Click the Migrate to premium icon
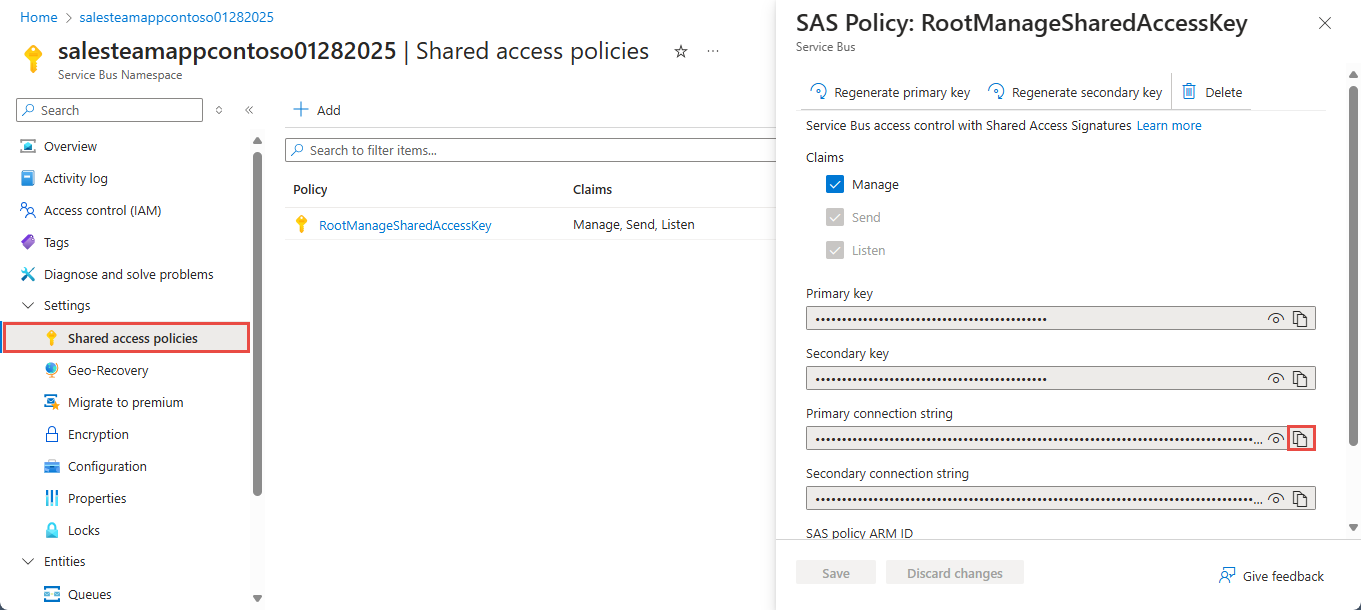This screenshot has height=610, width=1361. point(52,402)
